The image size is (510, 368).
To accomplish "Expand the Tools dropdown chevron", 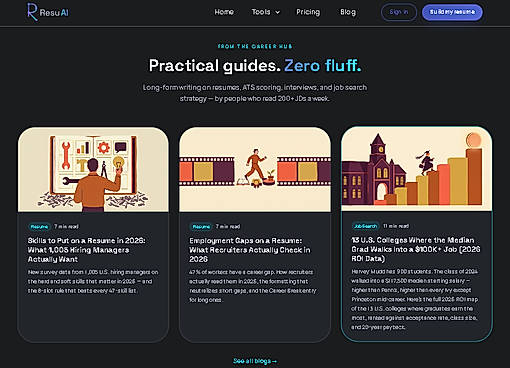I will pyautogui.click(x=277, y=12).
